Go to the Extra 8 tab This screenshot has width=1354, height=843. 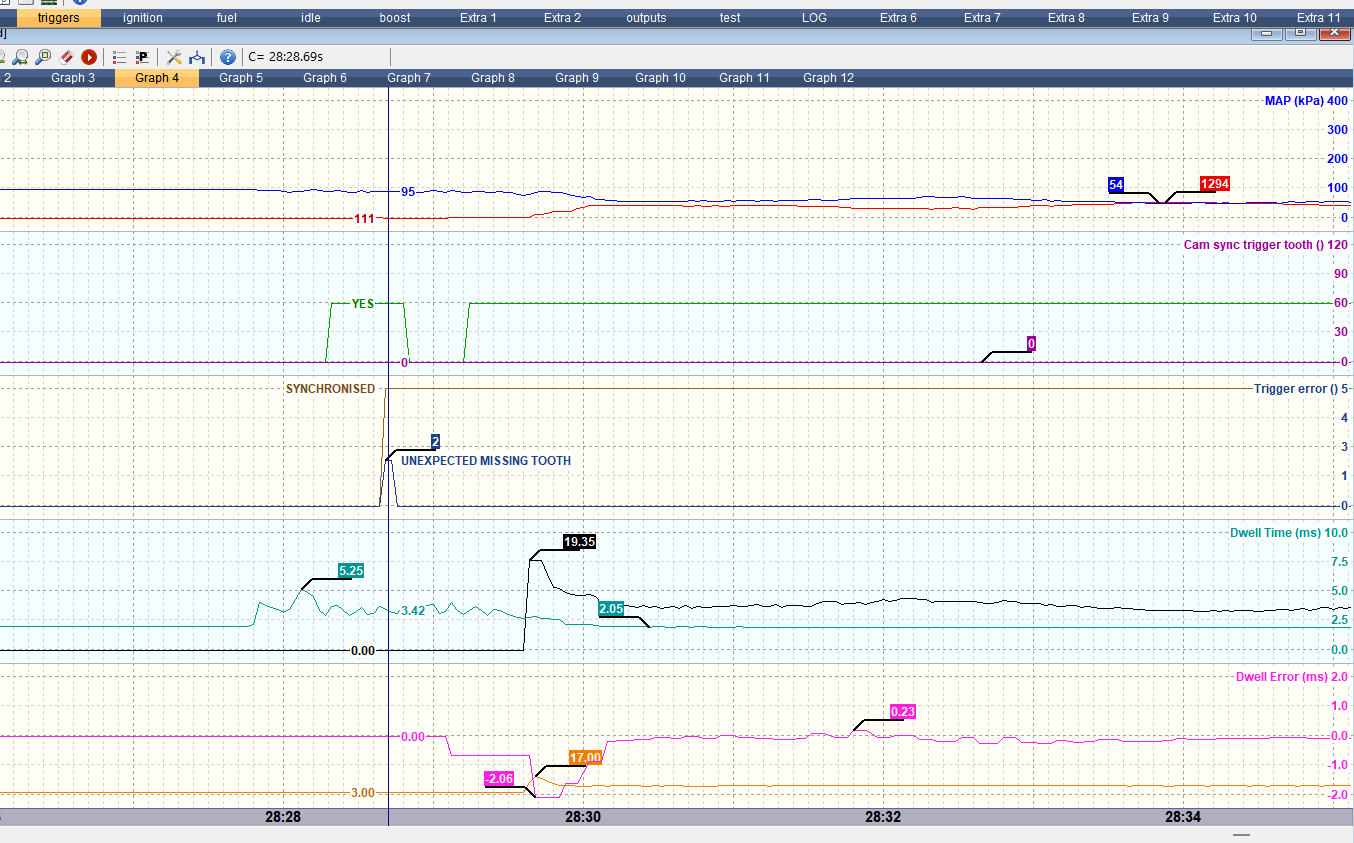pyautogui.click(x=1067, y=18)
